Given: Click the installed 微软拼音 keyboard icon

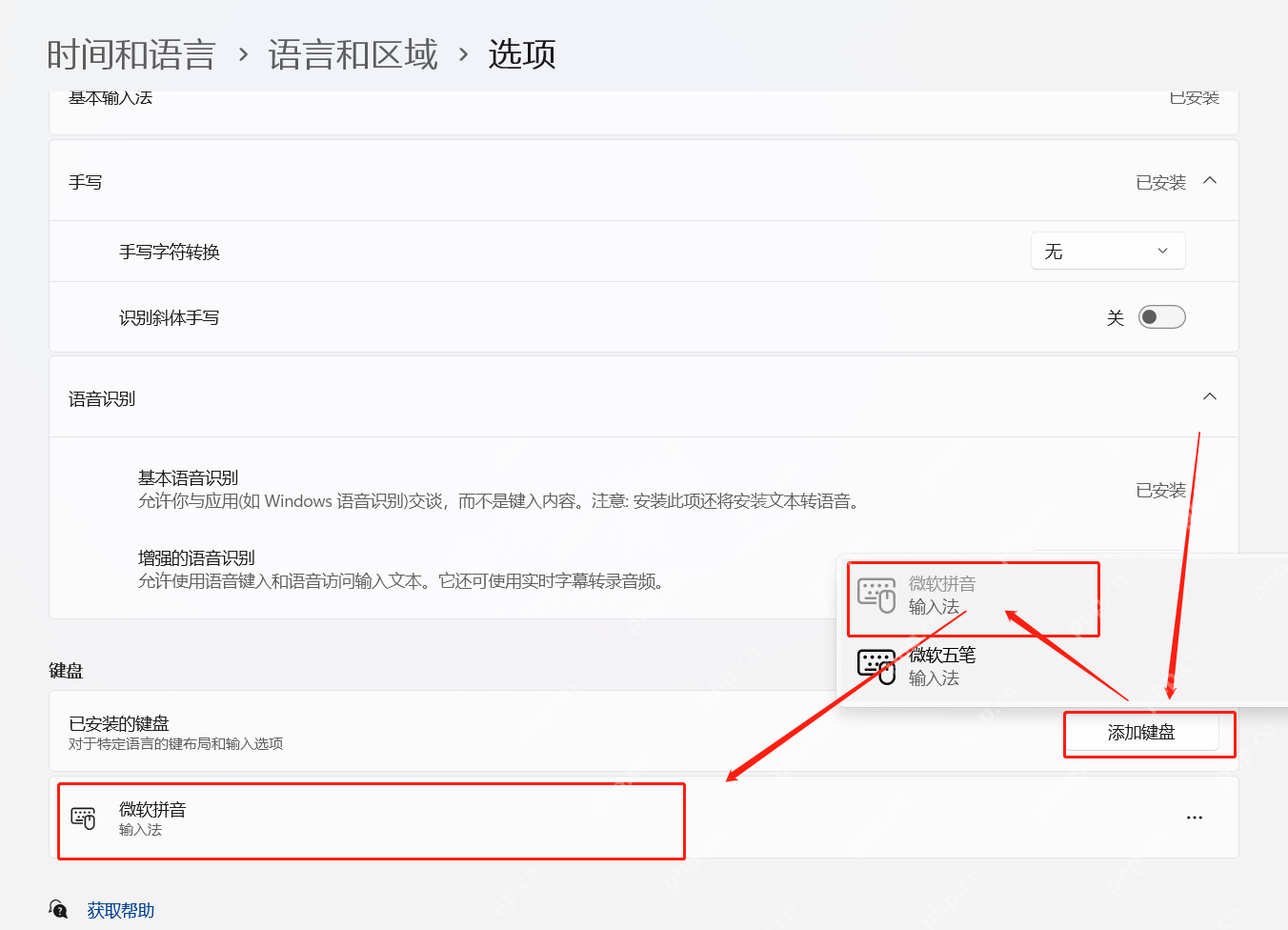Looking at the screenshot, I should (x=84, y=818).
